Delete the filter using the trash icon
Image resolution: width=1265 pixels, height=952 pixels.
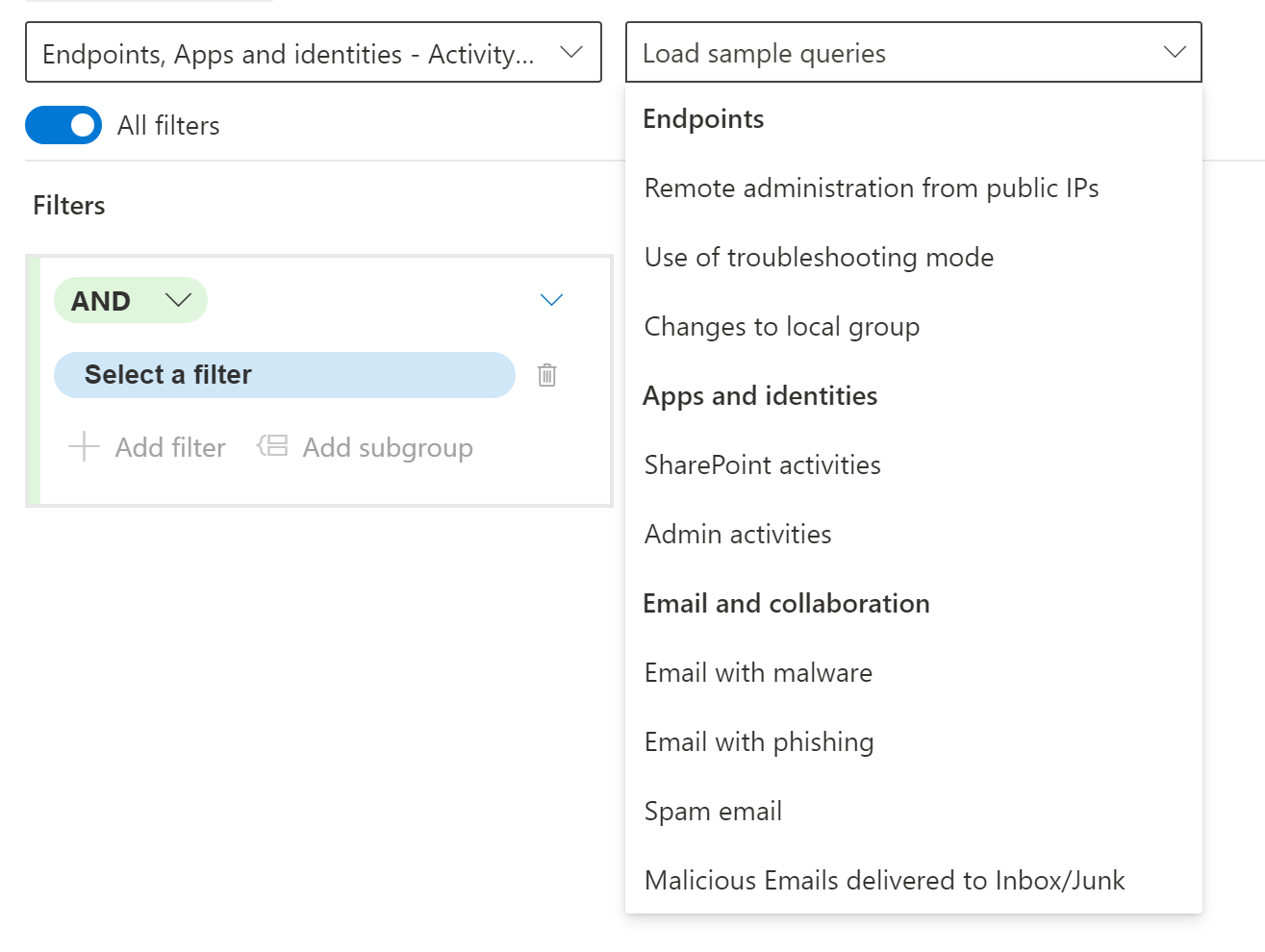pyautogui.click(x=546, y=375)
